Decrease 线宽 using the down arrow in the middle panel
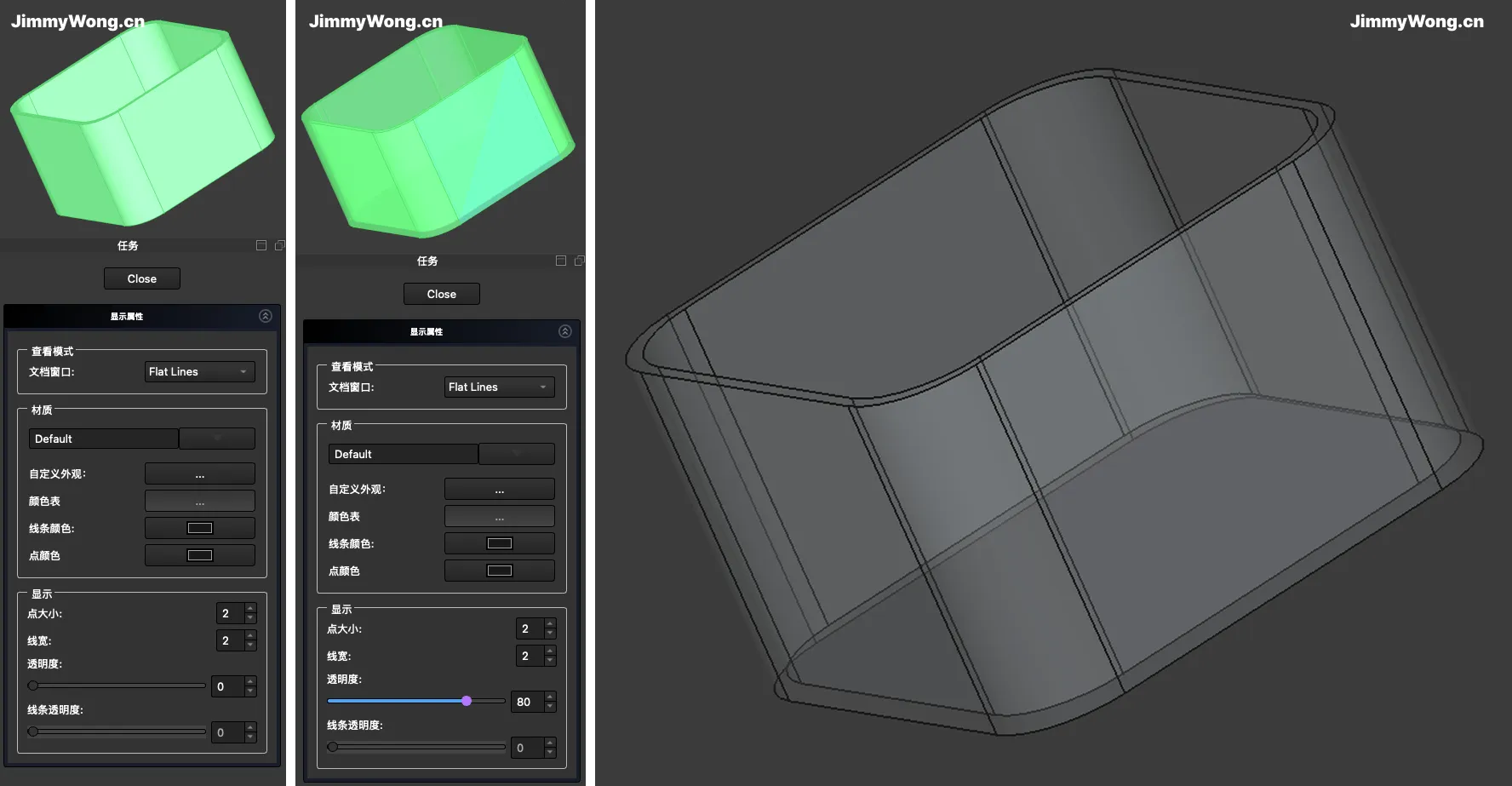 coord(550,661)
